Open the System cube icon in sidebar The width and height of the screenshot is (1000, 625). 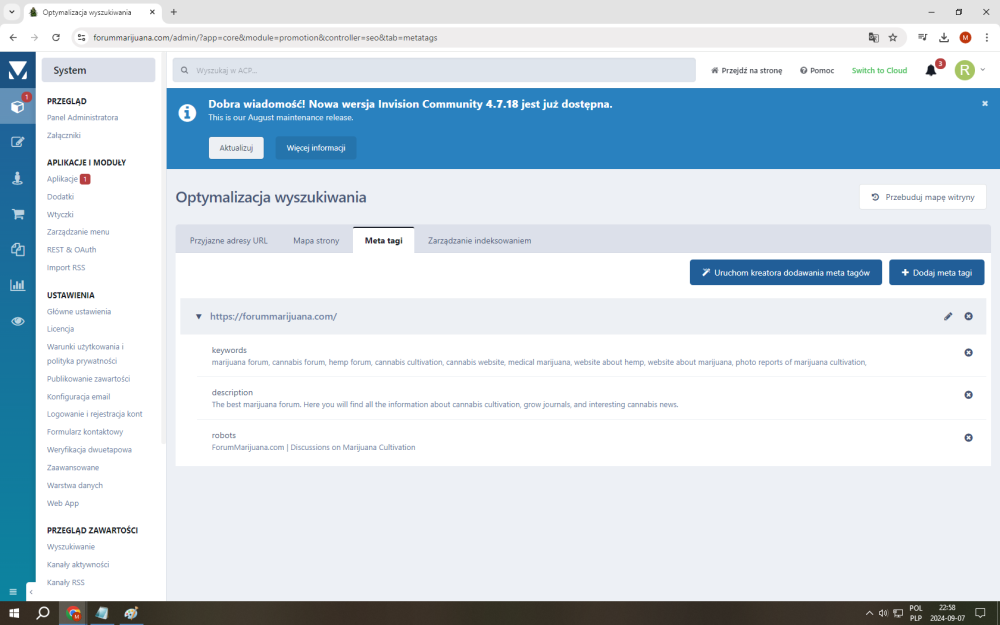pos(17,106)
